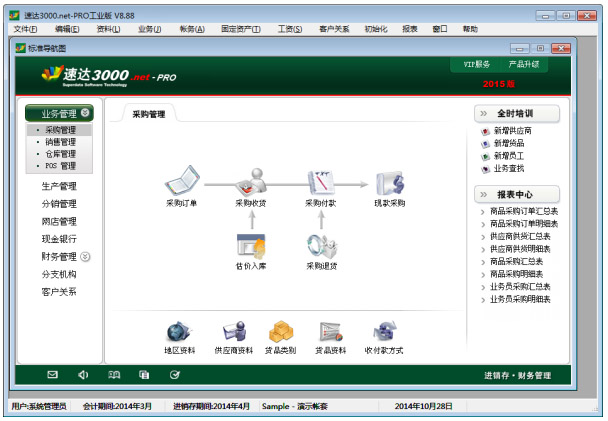
Task: Click the 速达3000 logo in banner
Action: [109, 75]
